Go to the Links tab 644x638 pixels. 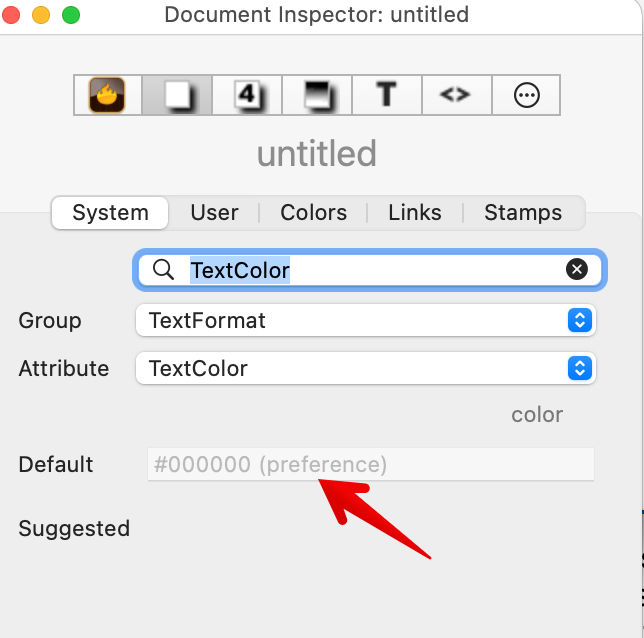click(x=415, y=212)
